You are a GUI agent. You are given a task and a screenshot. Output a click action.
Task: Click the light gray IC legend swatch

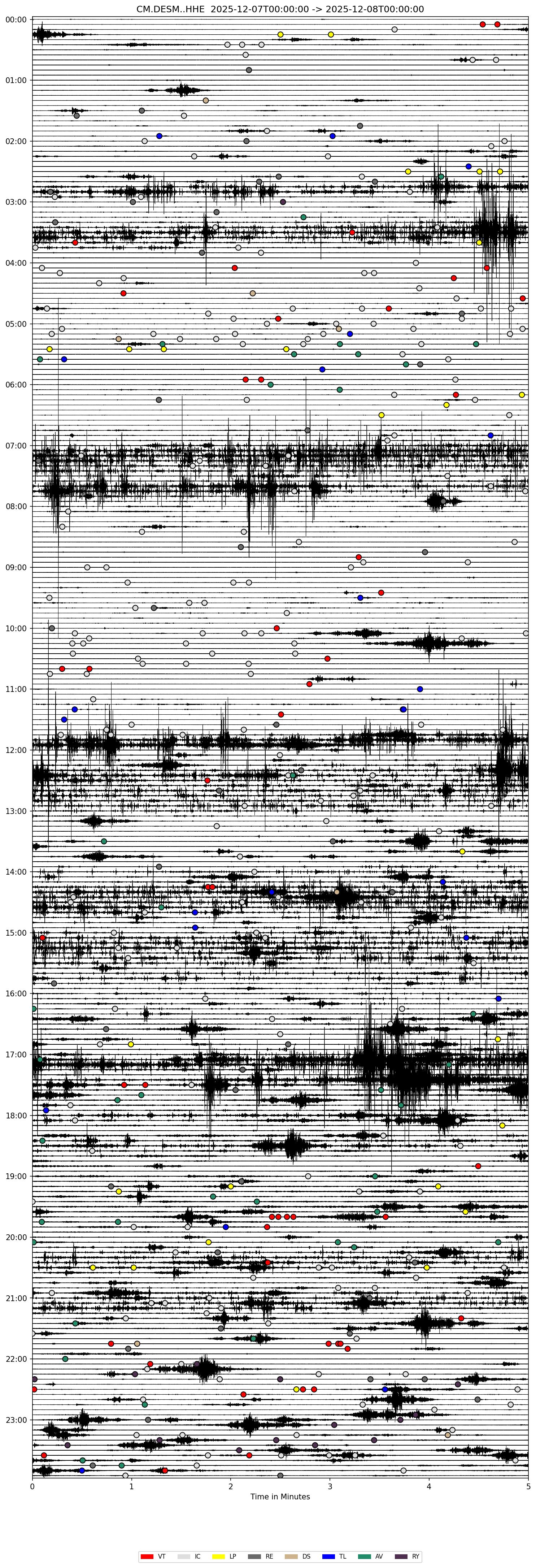(x=183, y=1551)
